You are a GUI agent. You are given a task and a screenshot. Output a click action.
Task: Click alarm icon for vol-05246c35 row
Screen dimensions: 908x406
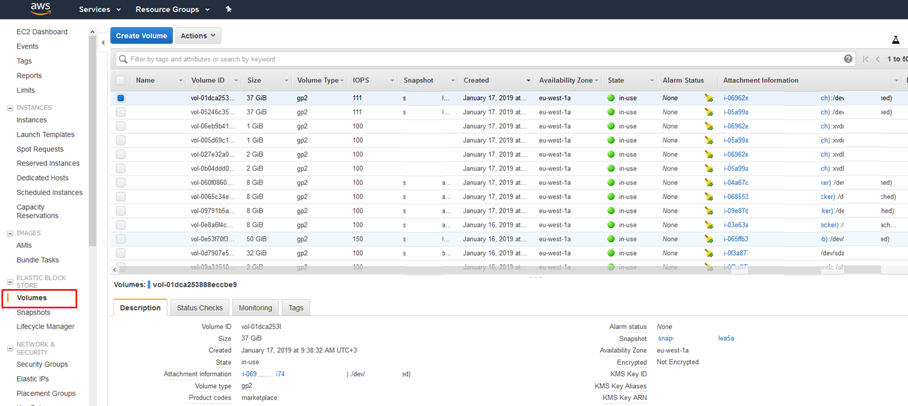tap(709, 112)
